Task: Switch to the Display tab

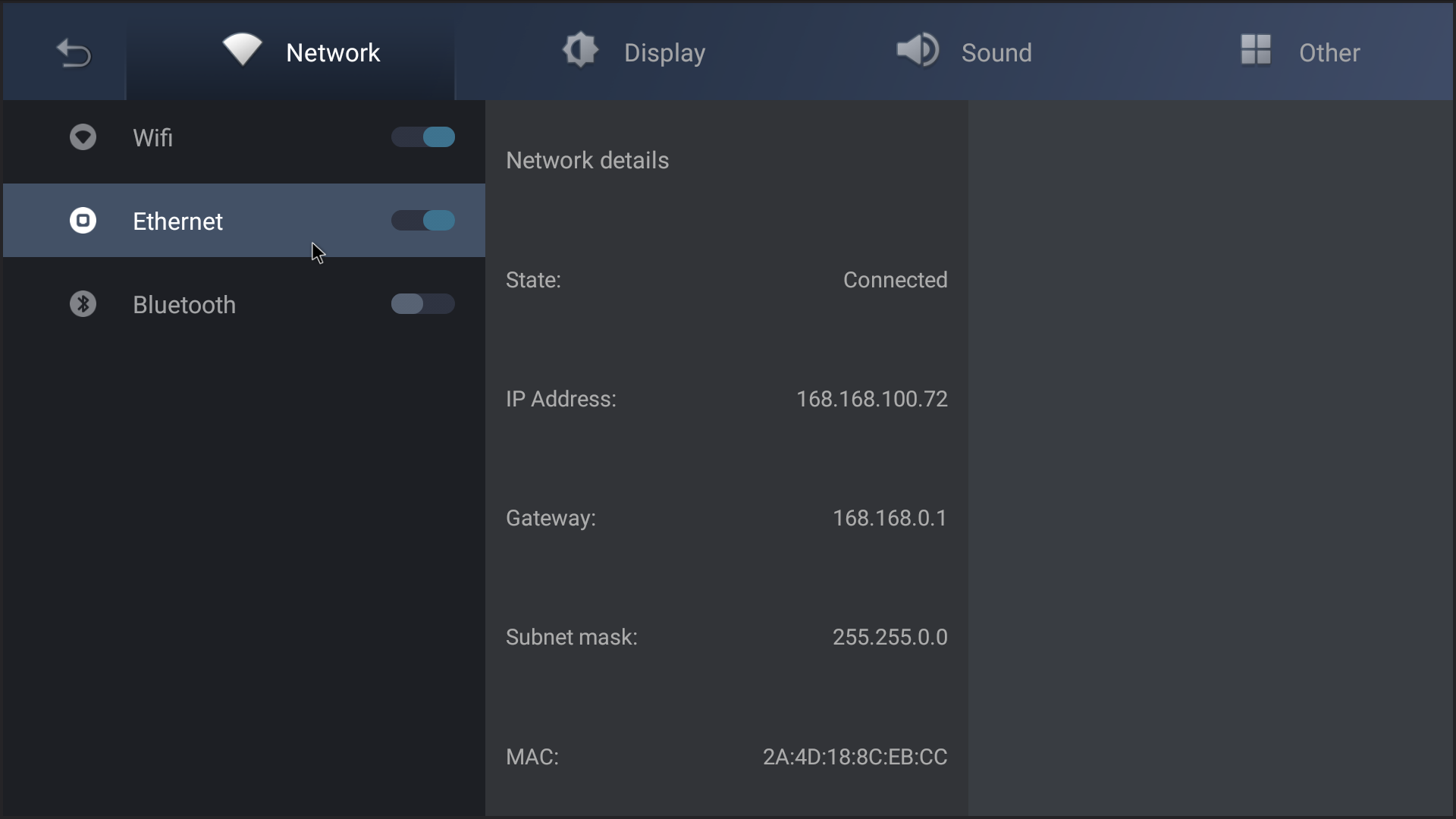Action: pyautogui.click(x=634, y=51)
